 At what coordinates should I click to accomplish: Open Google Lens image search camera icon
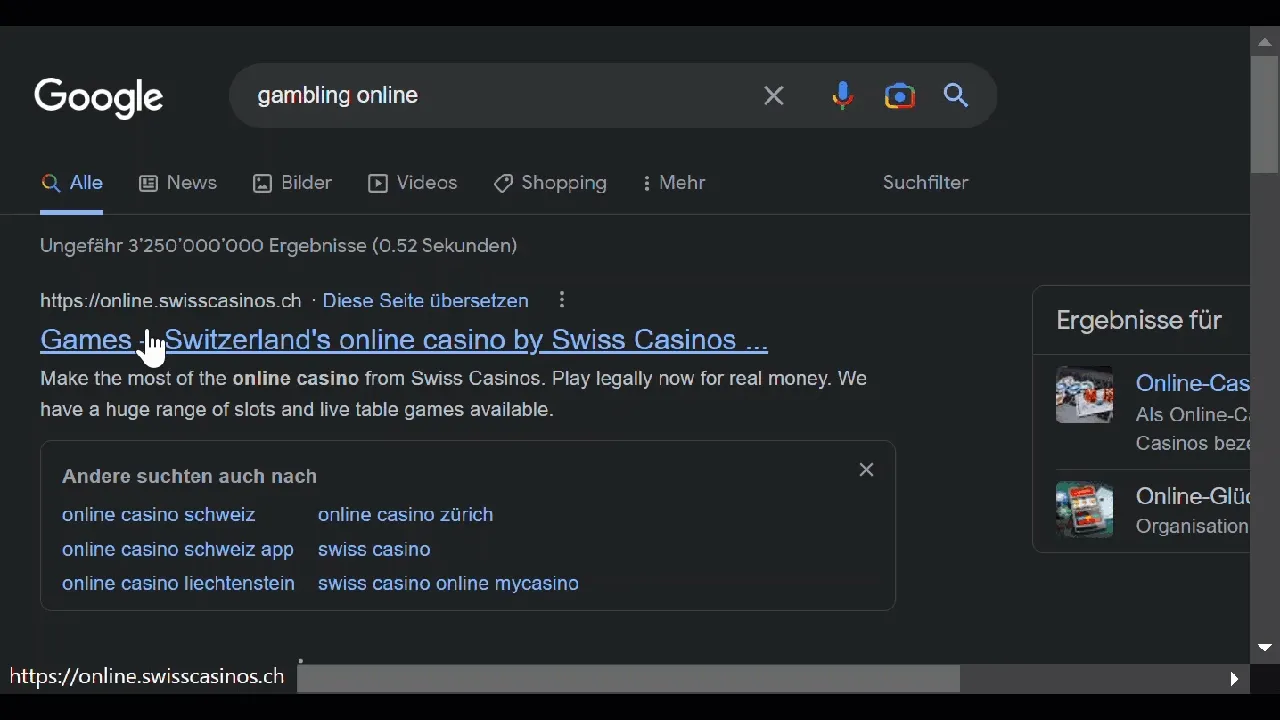tap(900, 96)
